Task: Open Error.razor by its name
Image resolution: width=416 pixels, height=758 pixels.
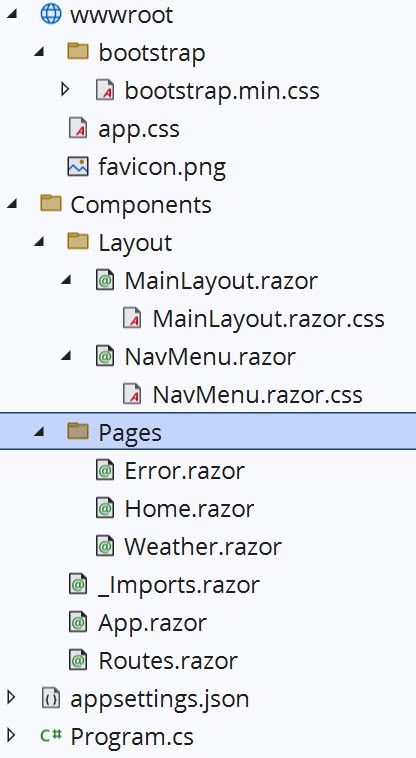Action: point(185,470)
